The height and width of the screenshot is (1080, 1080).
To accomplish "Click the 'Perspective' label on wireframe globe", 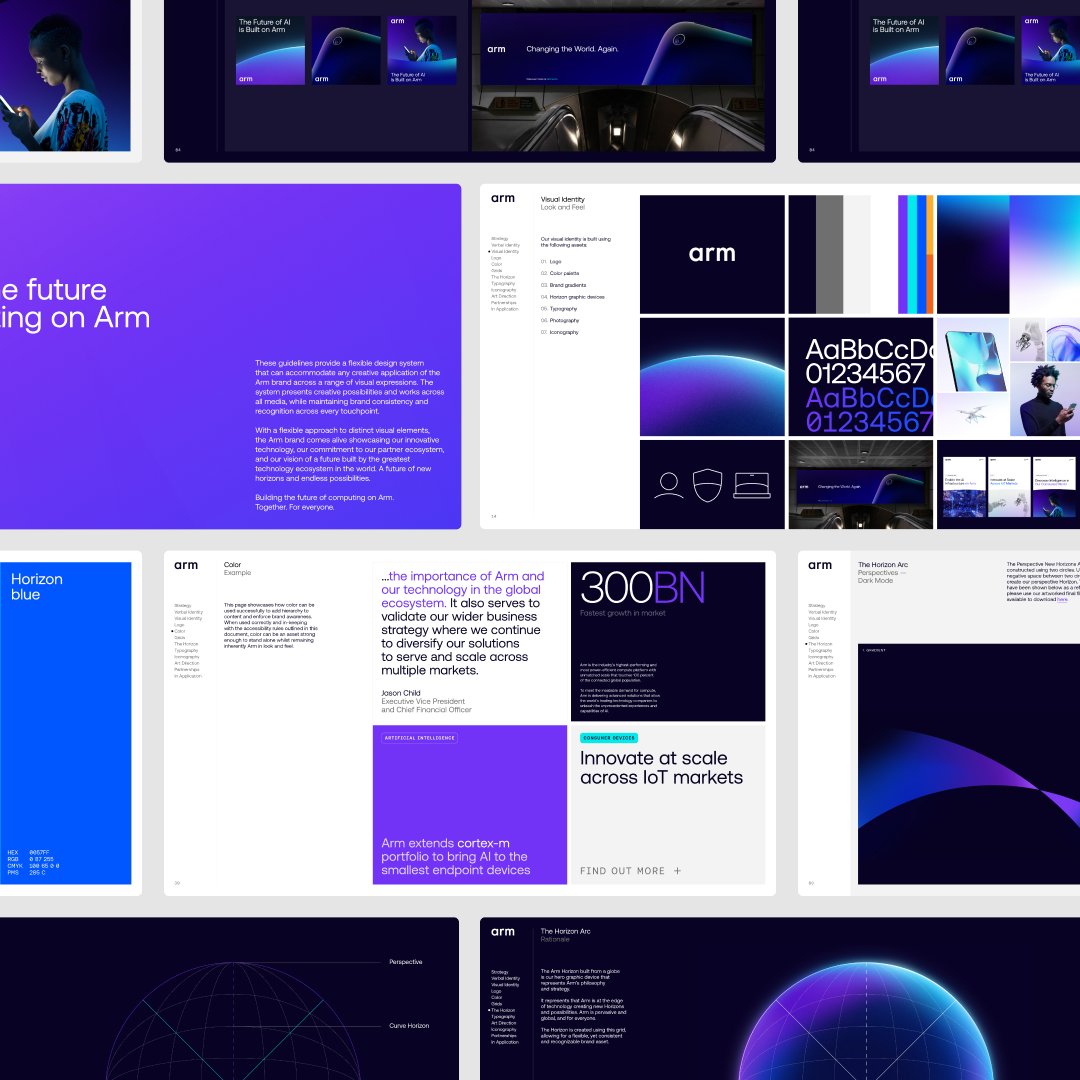I will point(406,962).
